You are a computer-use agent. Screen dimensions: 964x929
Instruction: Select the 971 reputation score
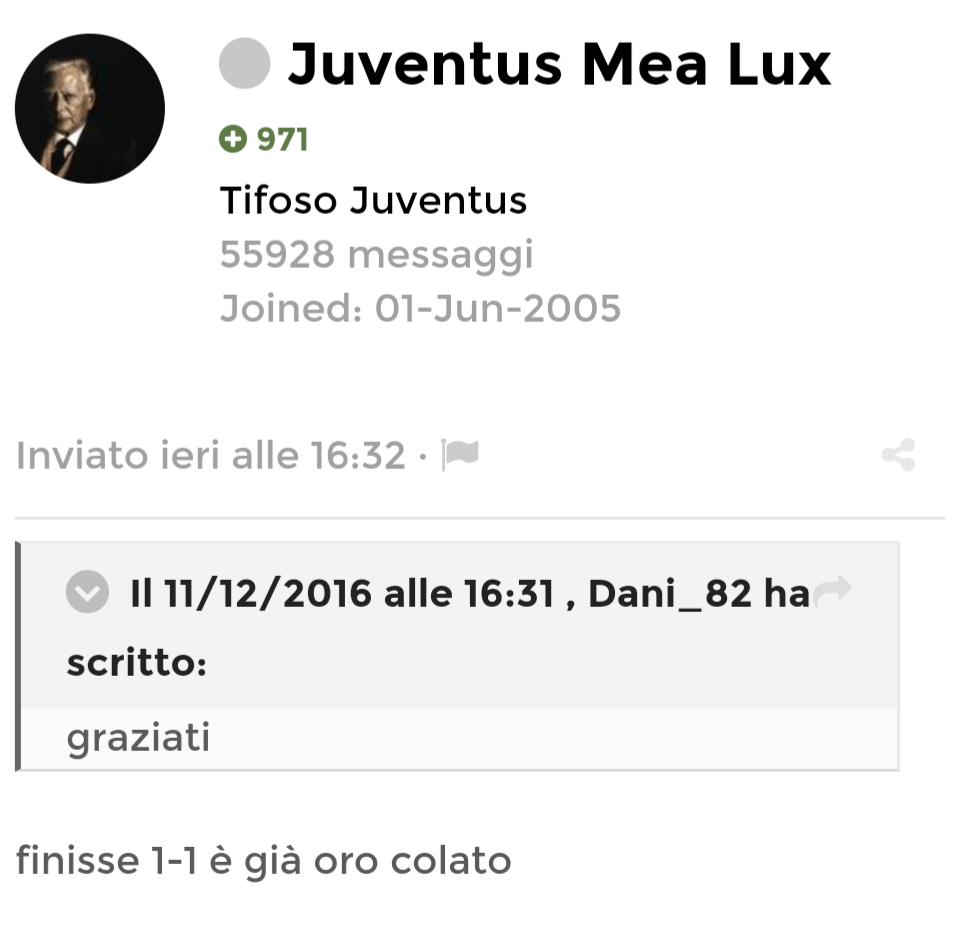pyautogui.click(x=283, y=140)
